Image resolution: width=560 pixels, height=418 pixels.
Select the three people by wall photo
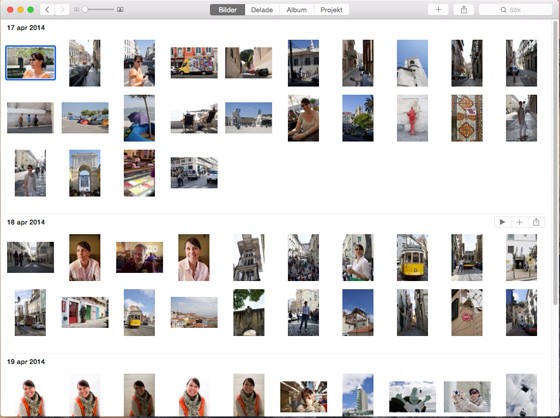click(30, 118)
